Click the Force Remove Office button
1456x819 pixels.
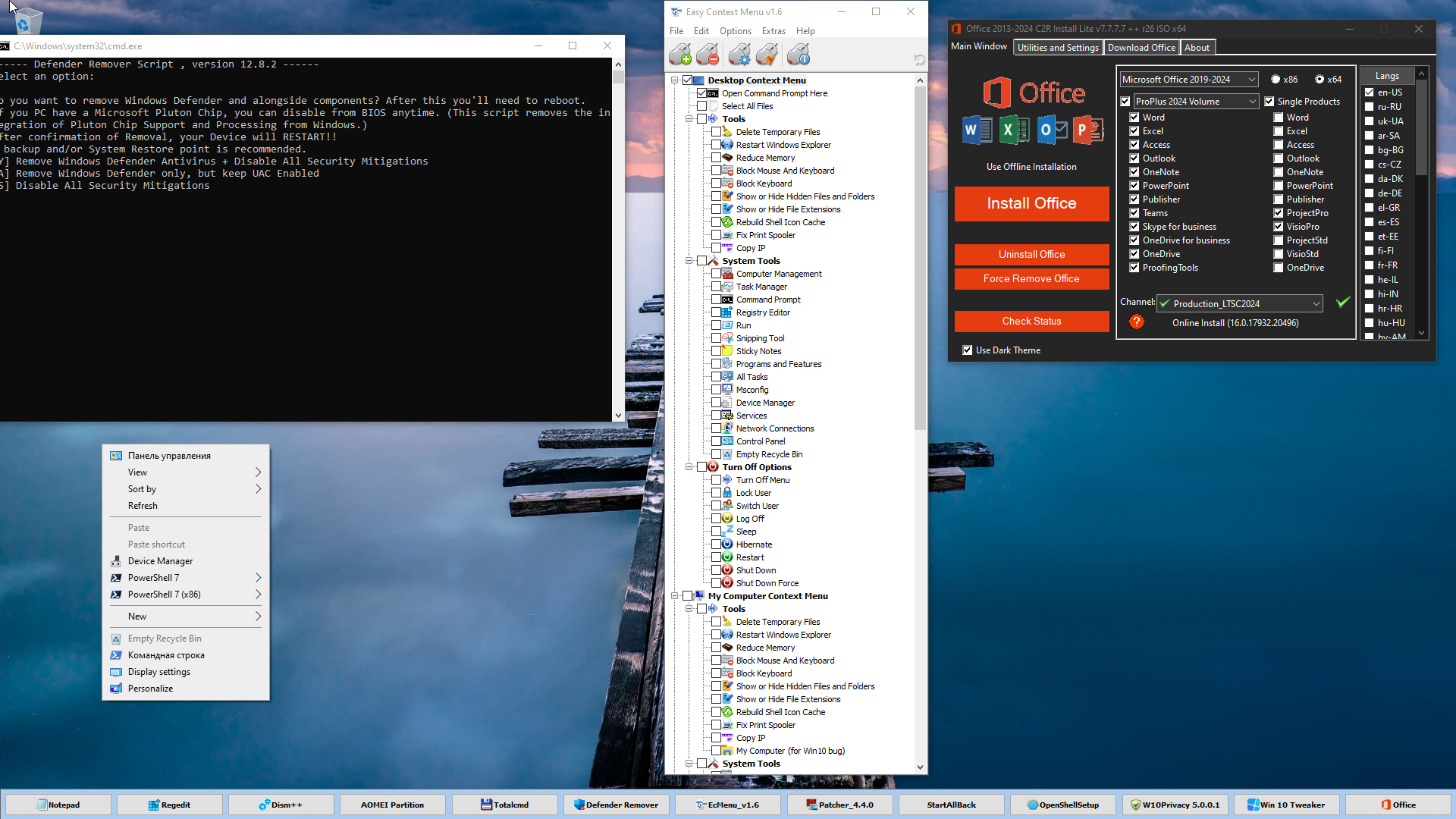click(1031, 278)
